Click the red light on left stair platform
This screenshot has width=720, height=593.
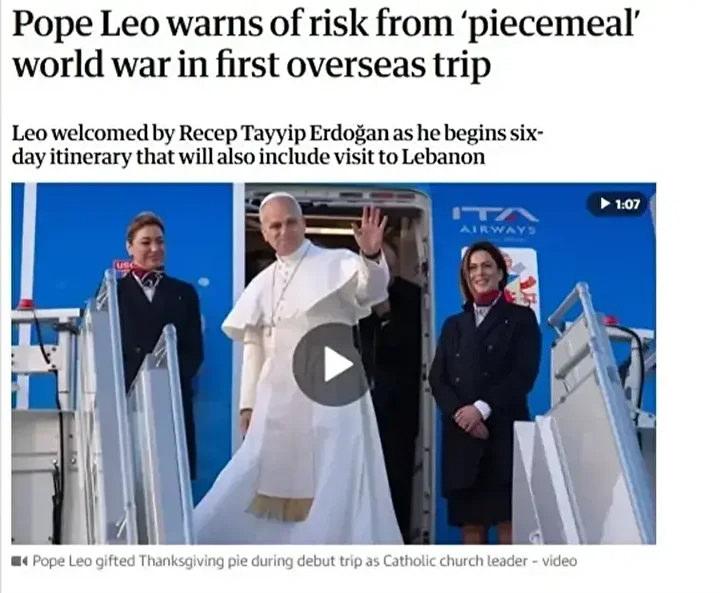[26, 304]
